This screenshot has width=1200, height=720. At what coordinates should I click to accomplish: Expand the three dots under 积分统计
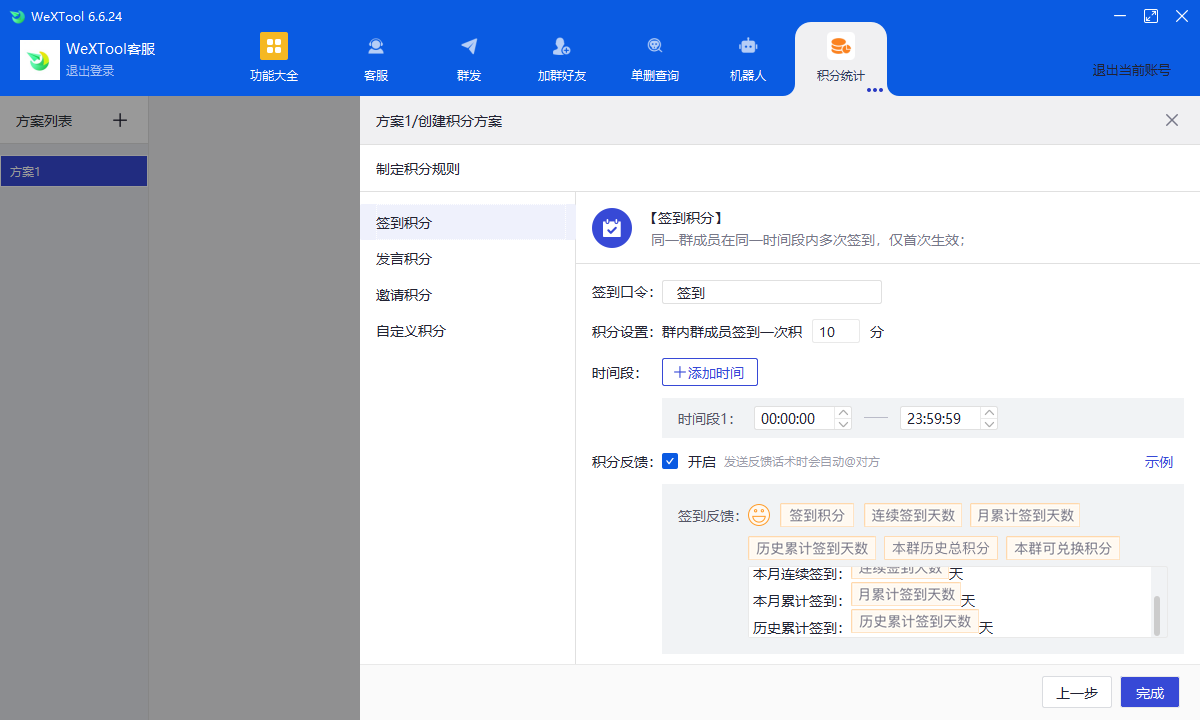(875, 90)
